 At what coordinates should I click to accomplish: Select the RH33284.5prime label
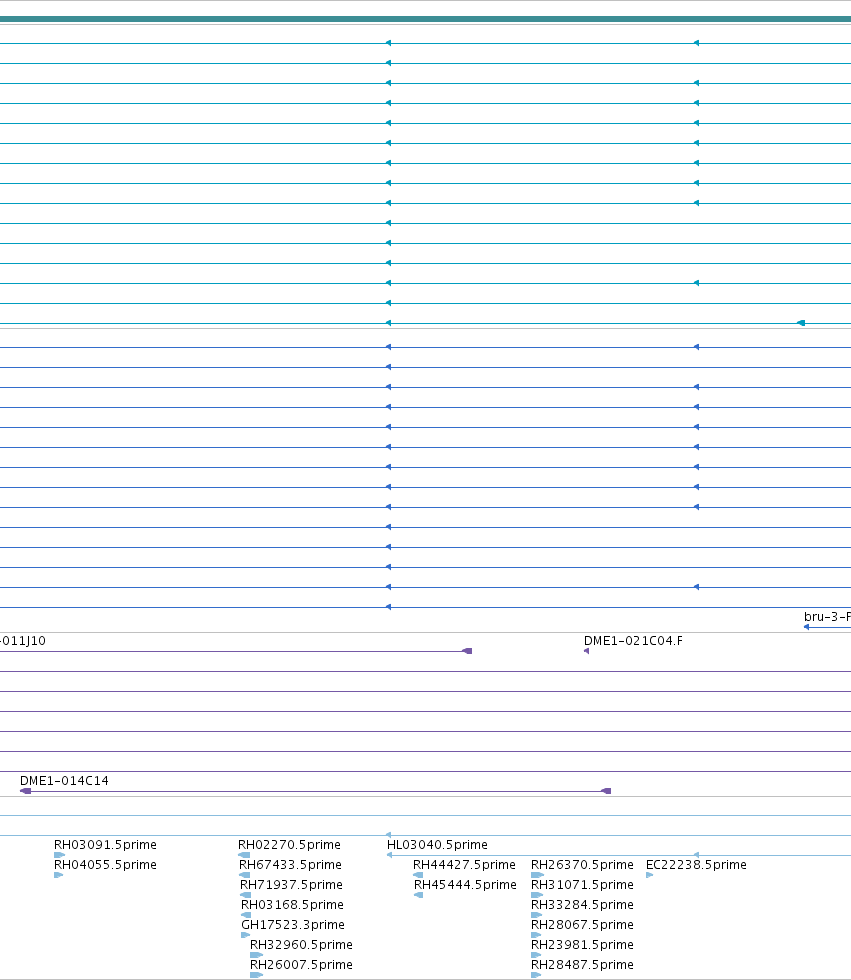tap(582, 904)
